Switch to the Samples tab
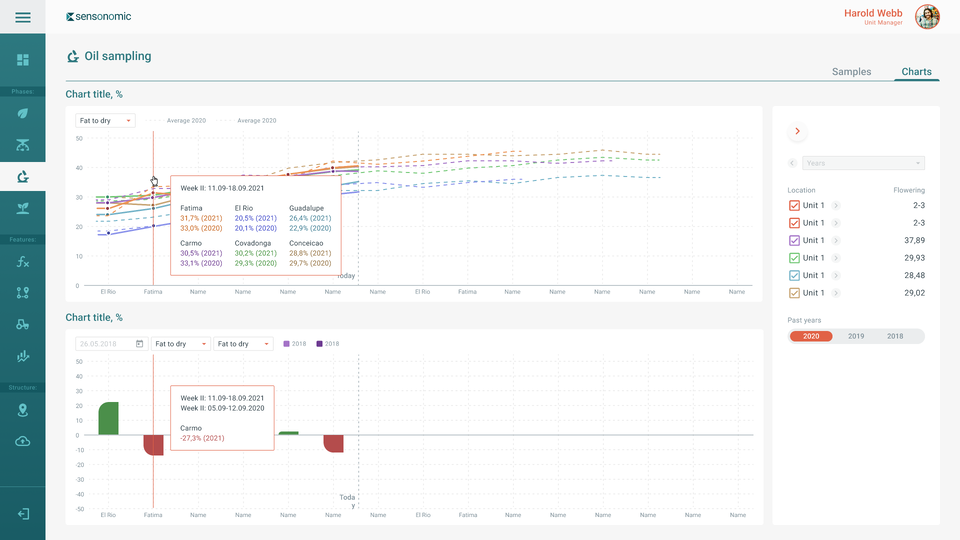 tap(851, 72)
